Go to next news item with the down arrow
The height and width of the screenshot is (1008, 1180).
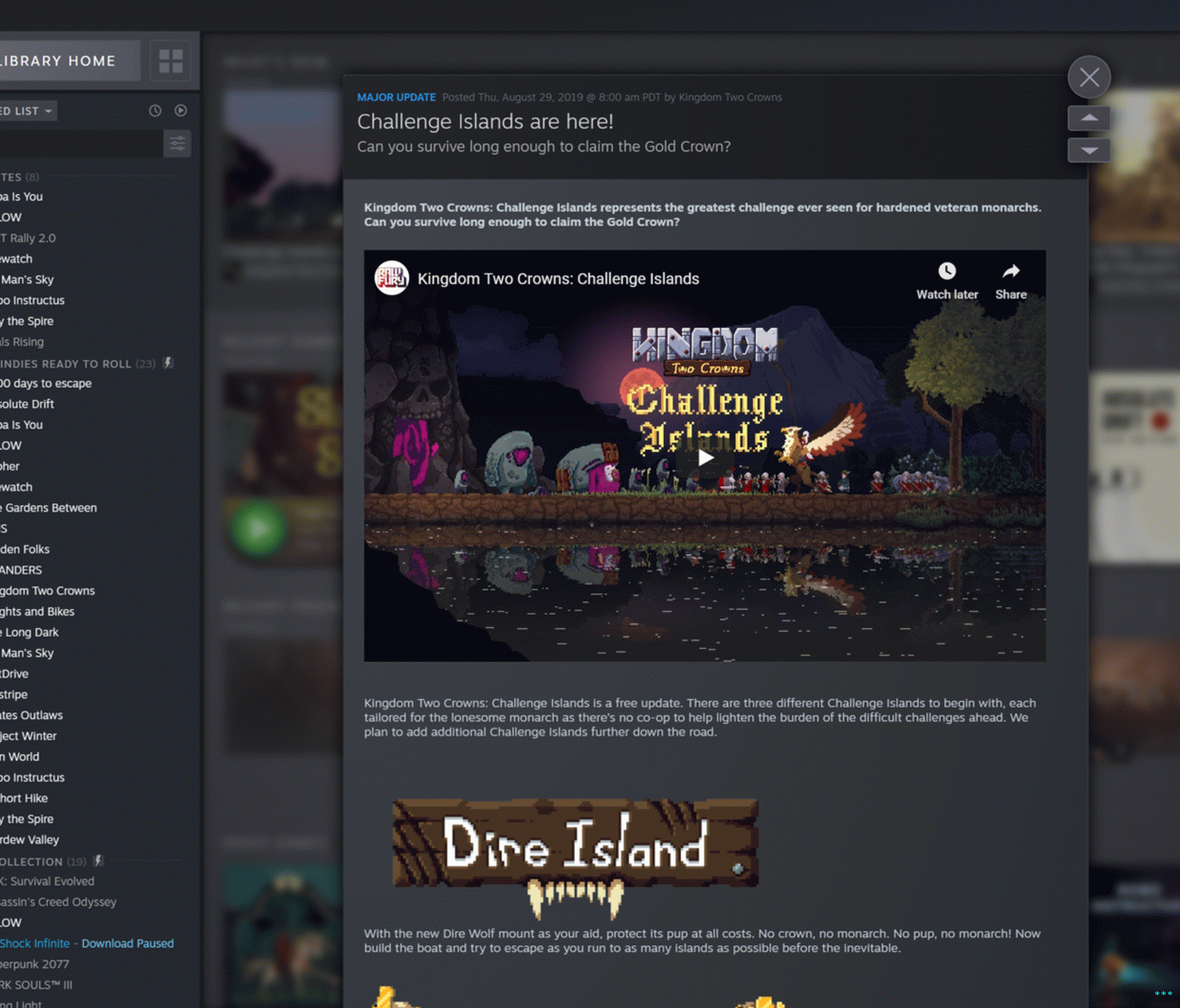[x=1089, y=150]
